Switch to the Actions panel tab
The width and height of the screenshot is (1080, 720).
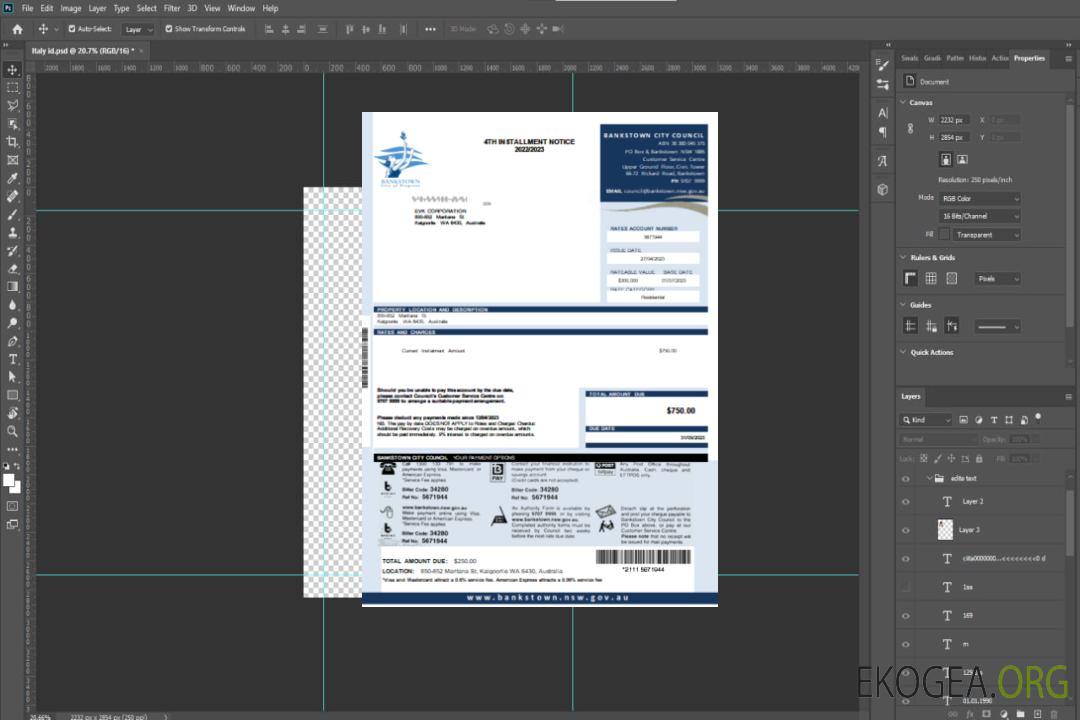(999, 58)
